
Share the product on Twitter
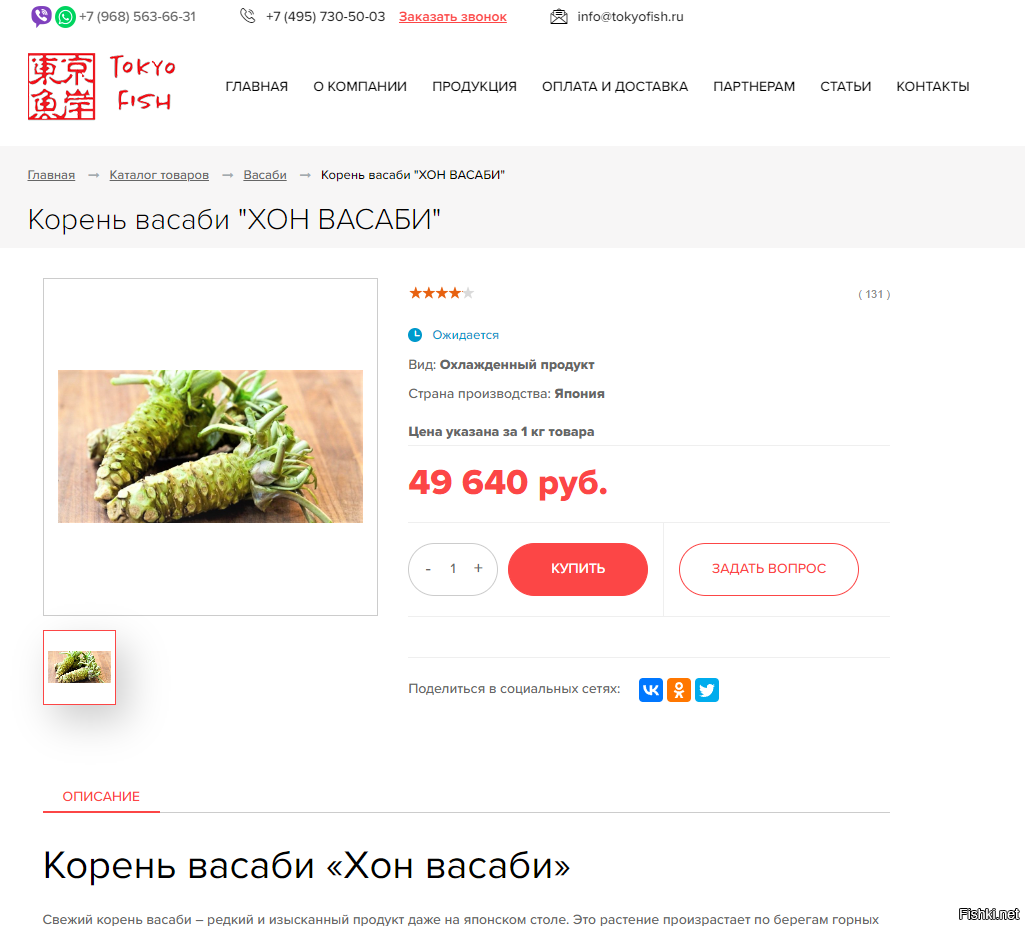[707, 689]
